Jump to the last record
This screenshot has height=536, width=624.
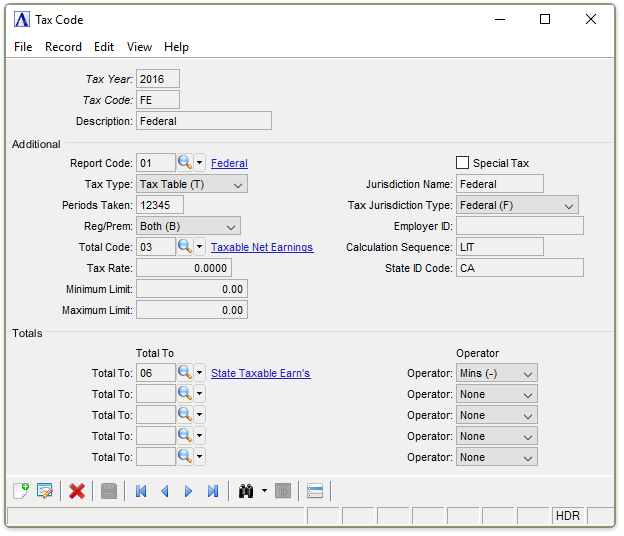click(212, 491)
